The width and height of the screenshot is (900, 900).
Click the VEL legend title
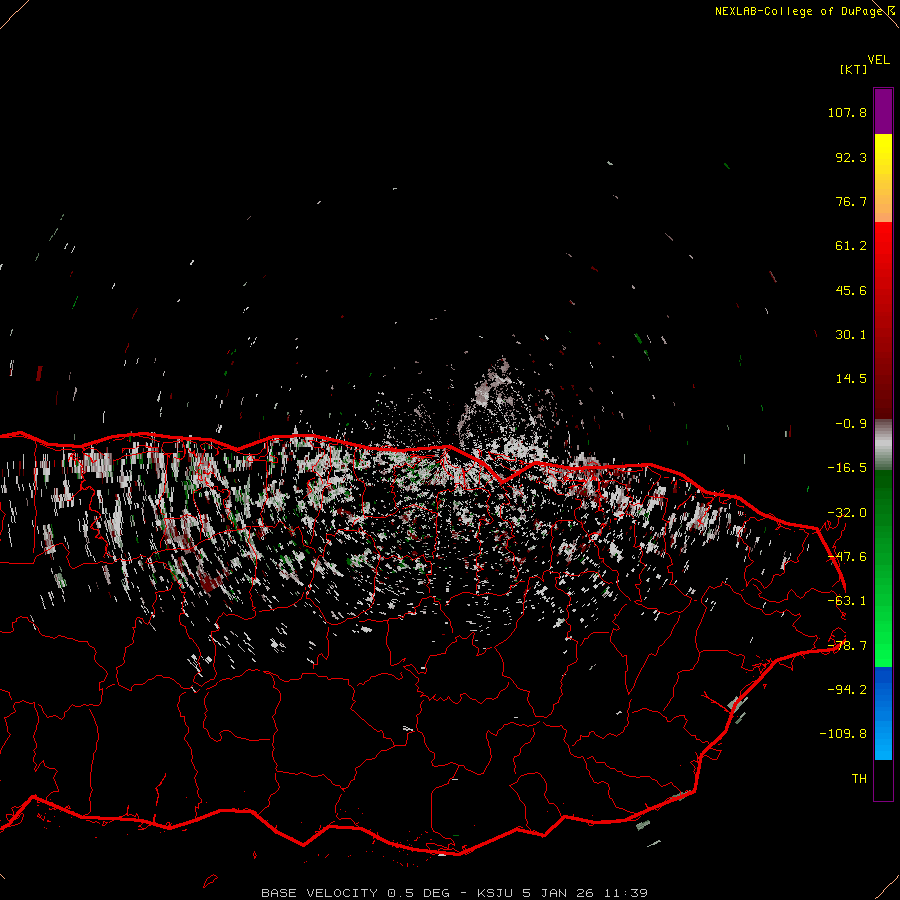878,60
